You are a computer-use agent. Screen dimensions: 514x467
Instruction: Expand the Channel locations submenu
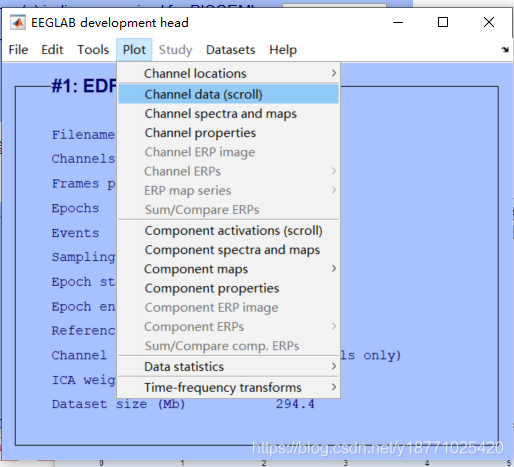(229, 73)
